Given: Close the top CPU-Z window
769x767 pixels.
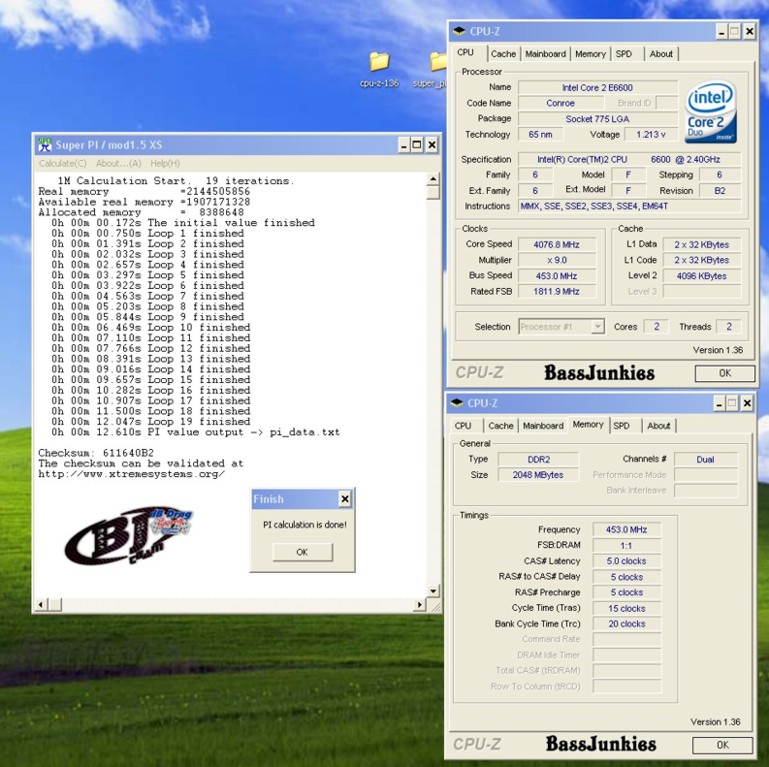Looking at the screenshot, I should (749, 32).
